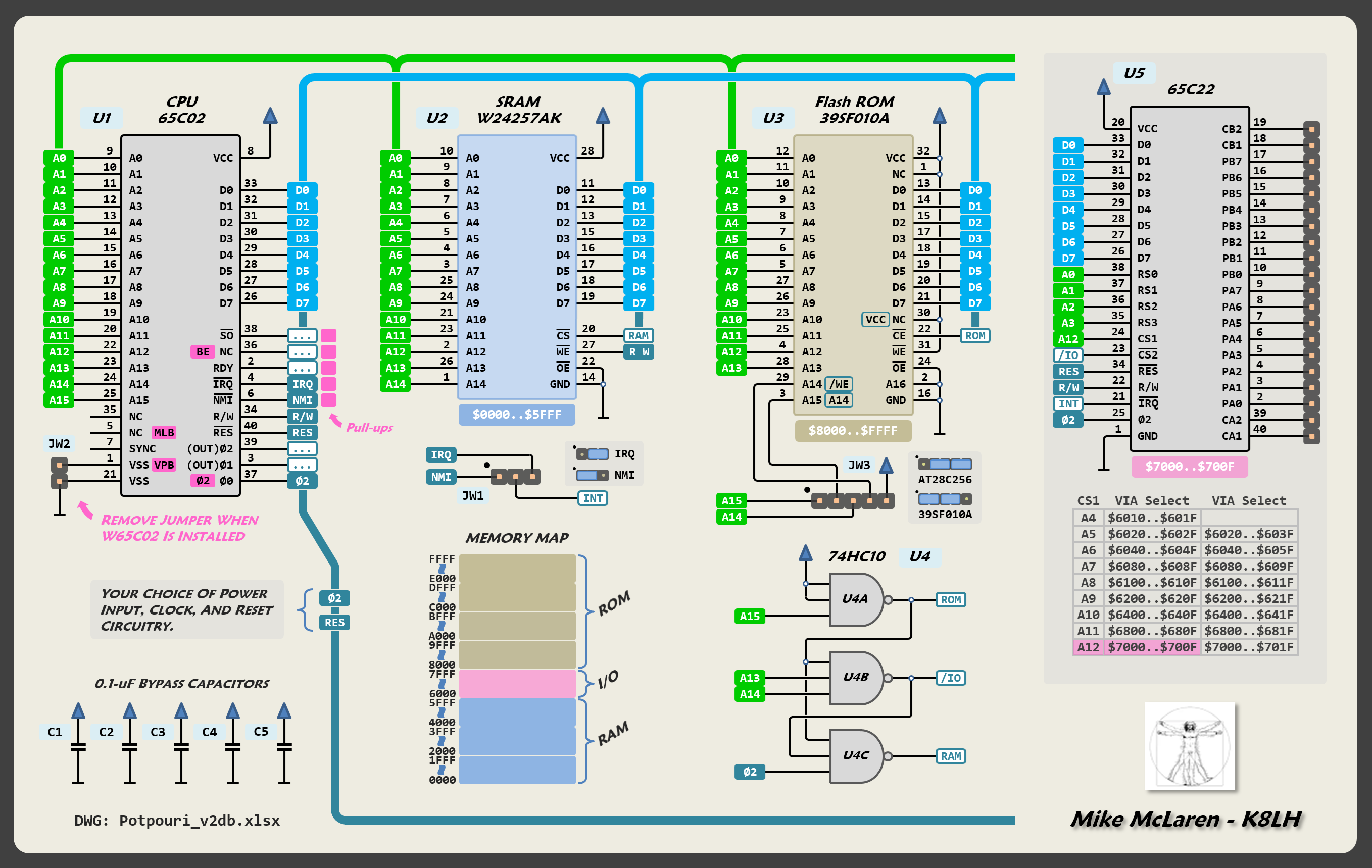Click the $8000..$FFFF Flash ROM address label
This screenshot has height=868, width=1372.
853,431
